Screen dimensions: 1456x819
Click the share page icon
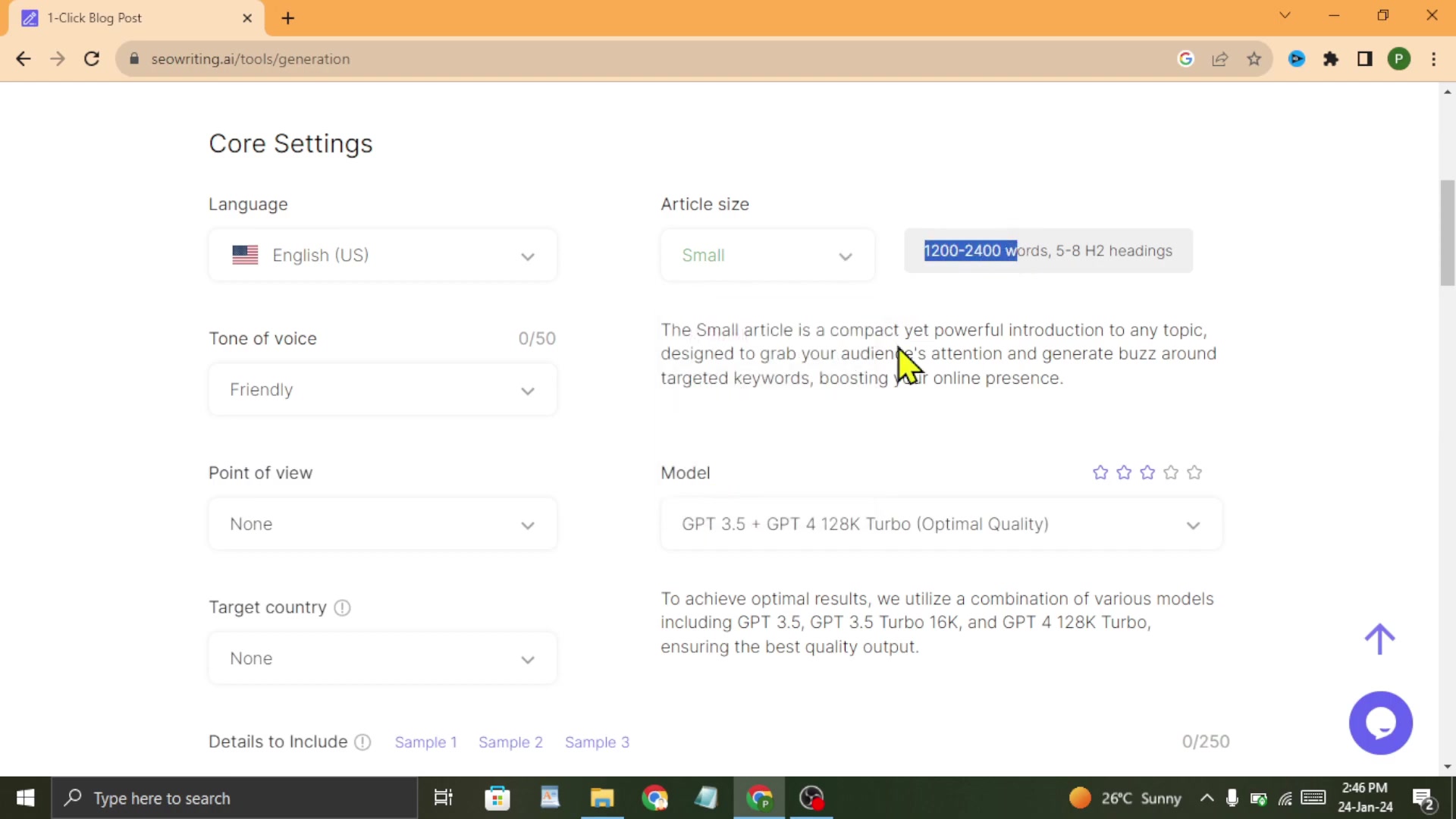pos(1220,59)
